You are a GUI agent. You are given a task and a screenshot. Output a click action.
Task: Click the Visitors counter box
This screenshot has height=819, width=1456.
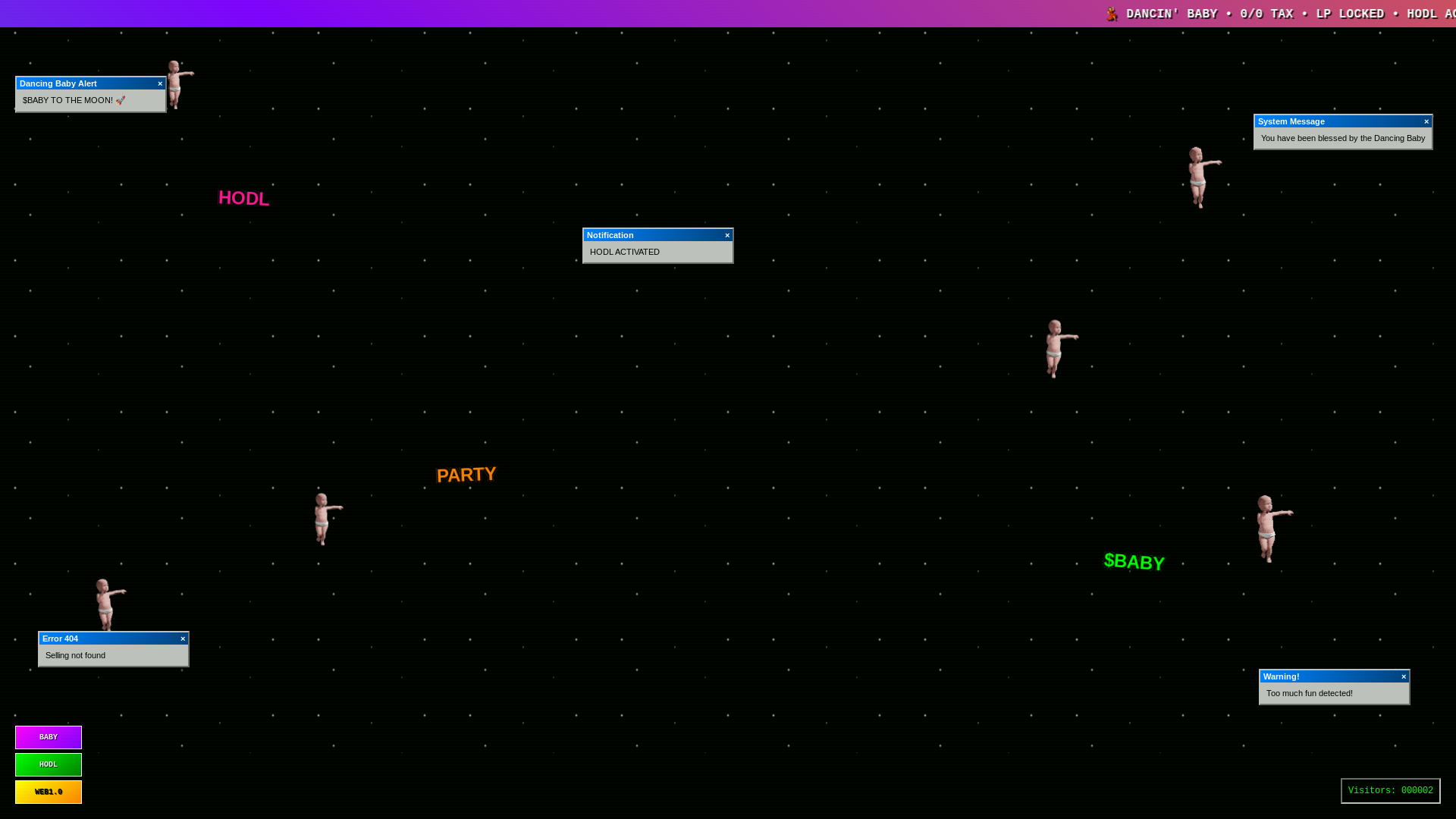click(1391, 791)
